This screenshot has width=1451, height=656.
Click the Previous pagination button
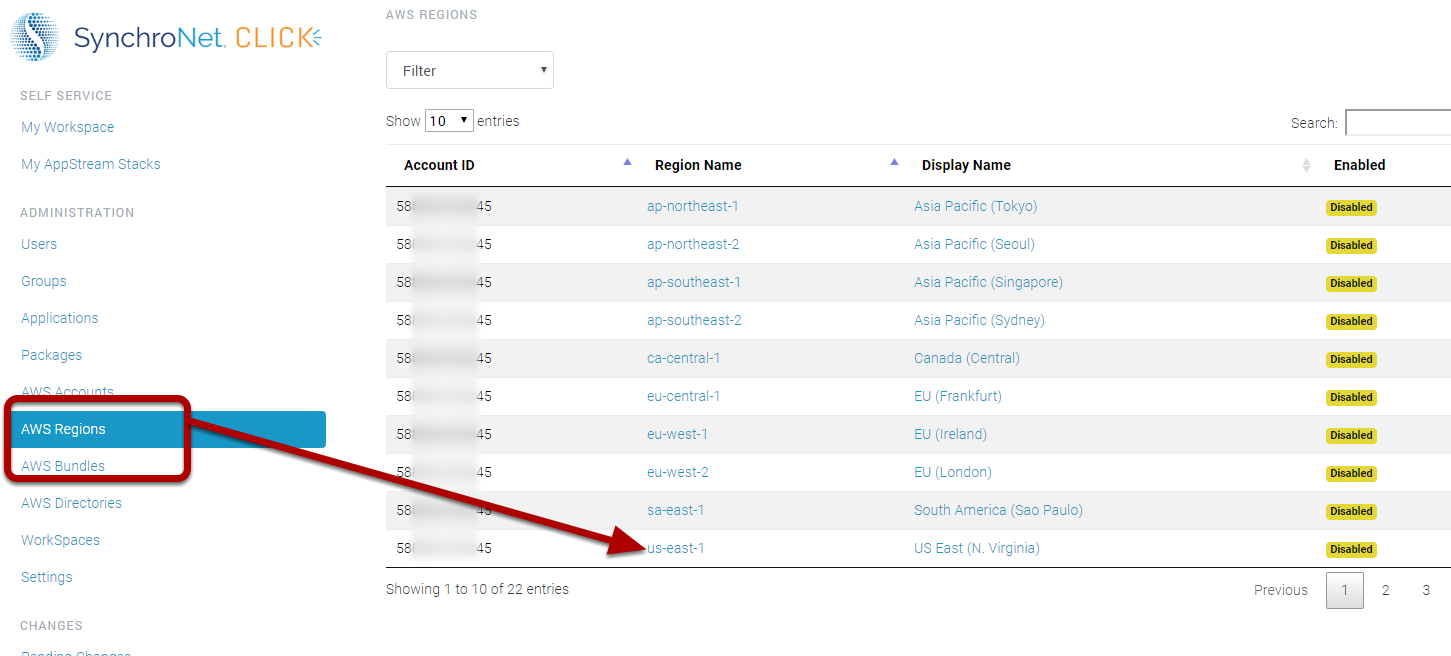tap(1281, 590)
